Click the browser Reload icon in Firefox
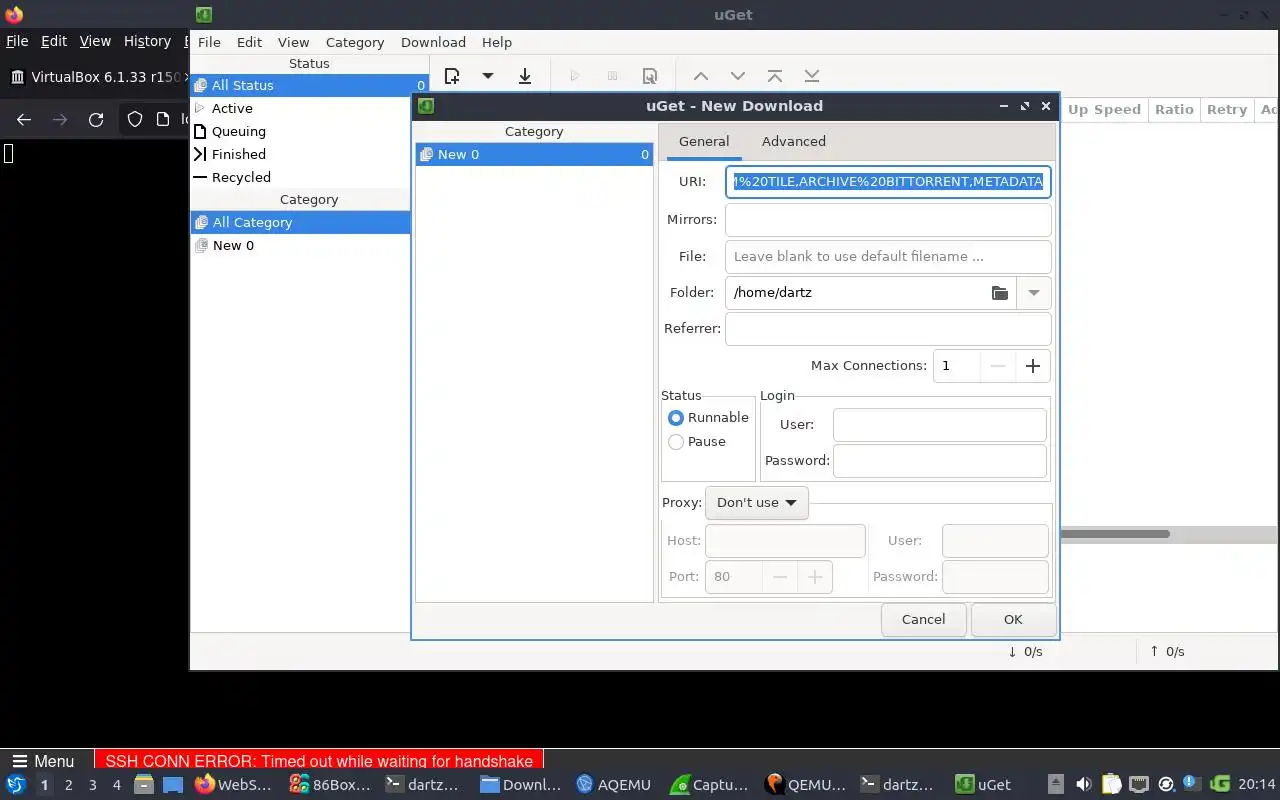The image size is (1280, 800). (x=96, y=119)
